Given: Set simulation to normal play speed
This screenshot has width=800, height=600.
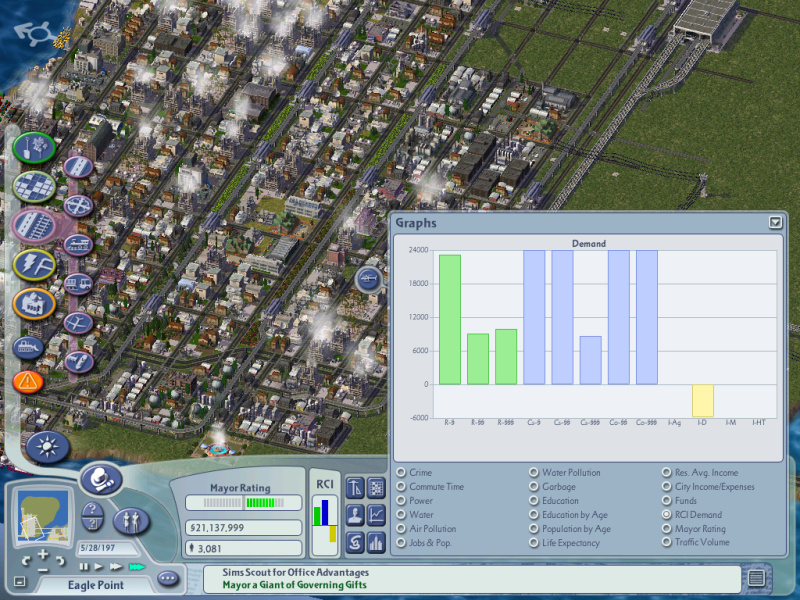Looking at the screenshot, I should tap(98, 567).
